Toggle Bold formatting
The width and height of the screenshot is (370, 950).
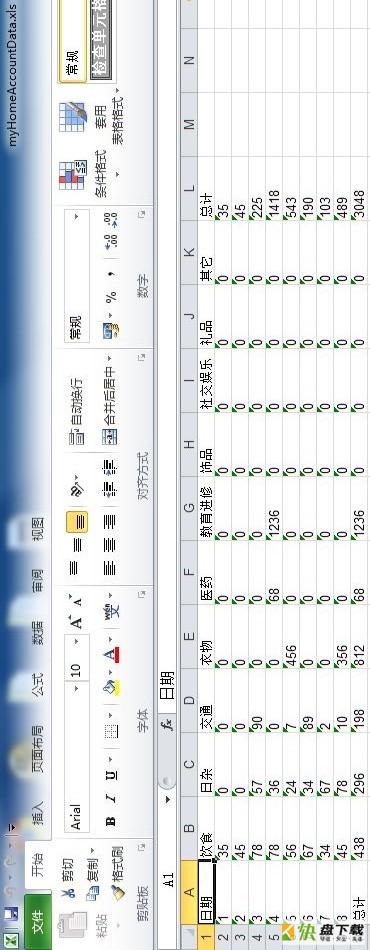tap(111, 822)
